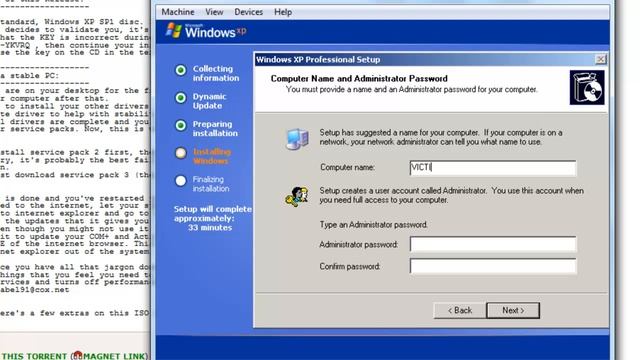This screenshot has height=360, width=640.
Task: Click the magnet icon in the browser page
Action: (x=78, y=355)
